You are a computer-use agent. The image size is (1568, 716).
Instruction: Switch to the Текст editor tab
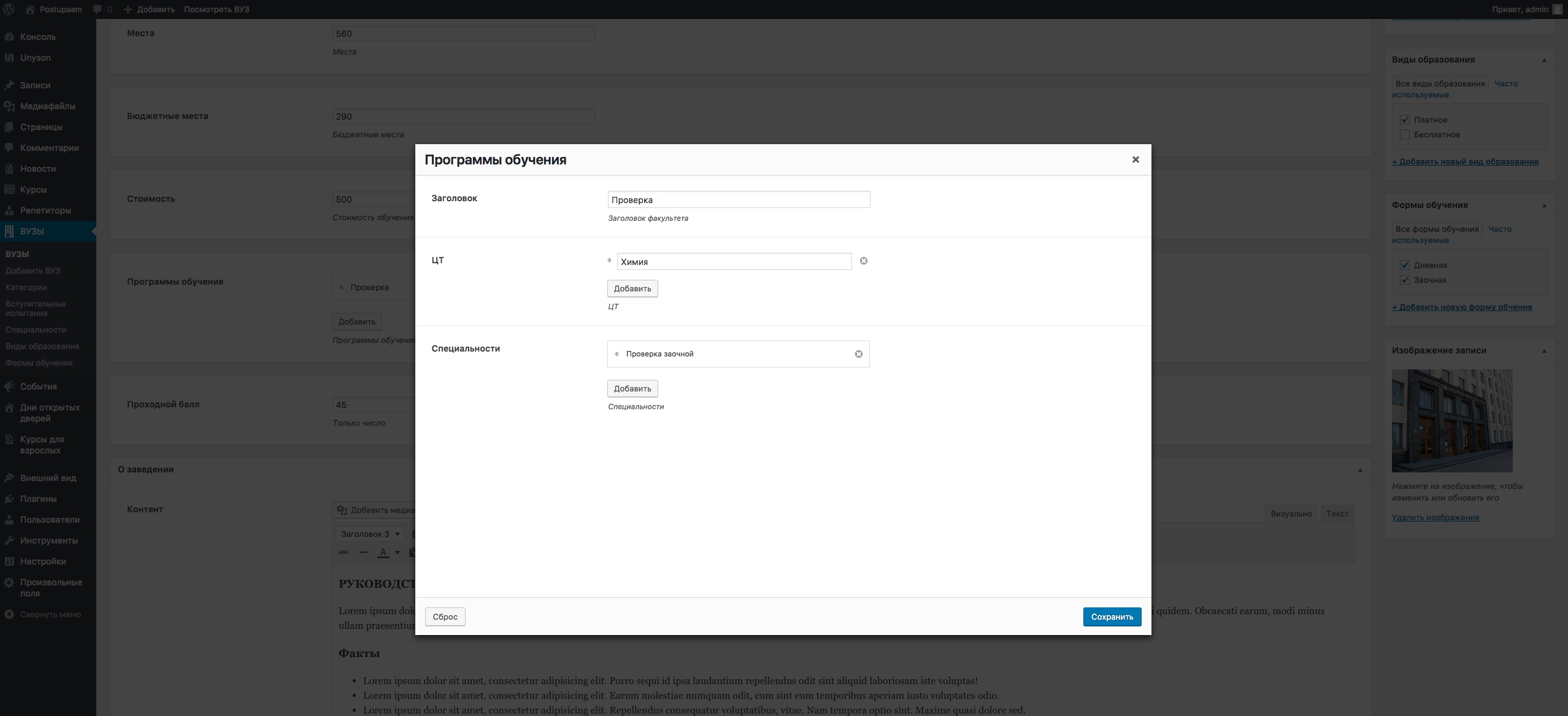(1337, 514)
